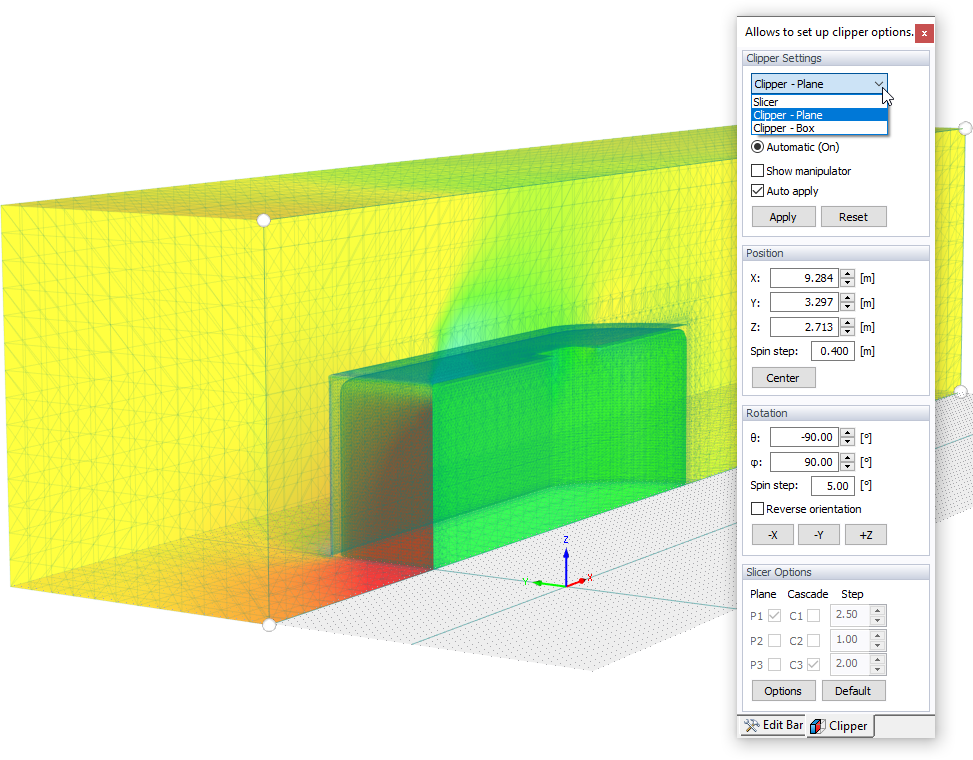Center the clipper plane position
The width and height of the screenshot is (973, 760).
[783, 378]
